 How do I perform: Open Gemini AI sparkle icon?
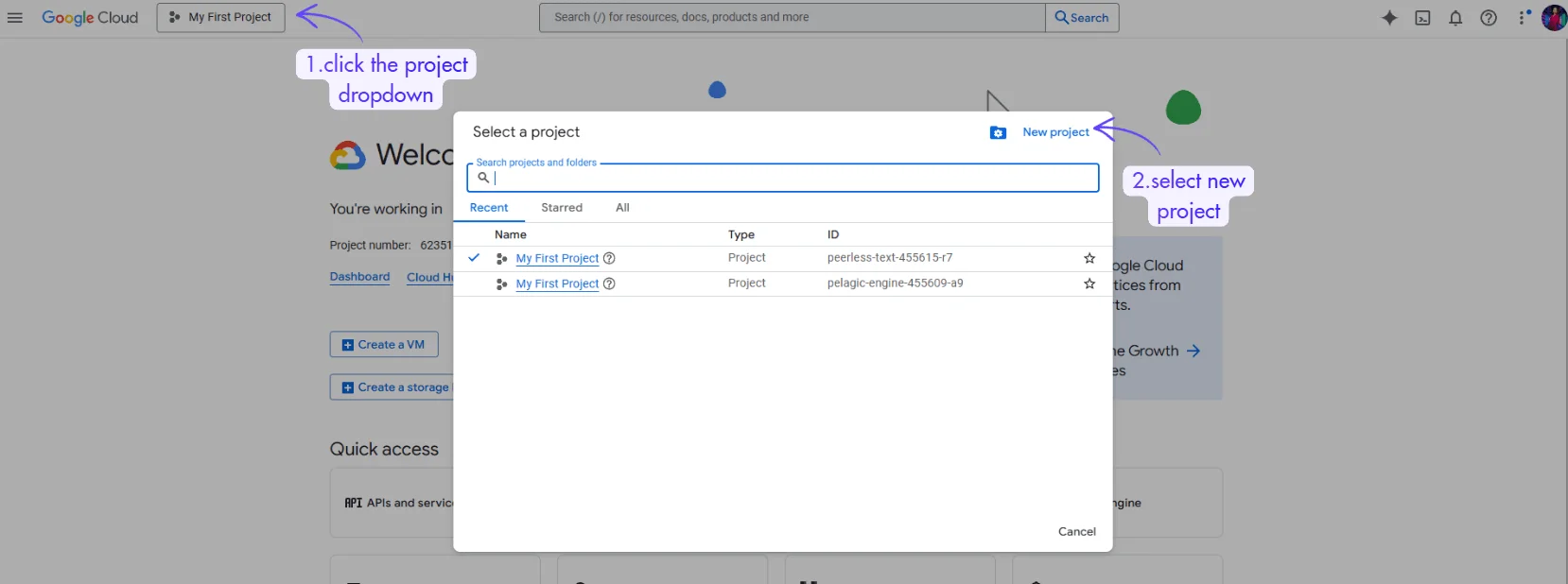click(x=1389, y=17)
